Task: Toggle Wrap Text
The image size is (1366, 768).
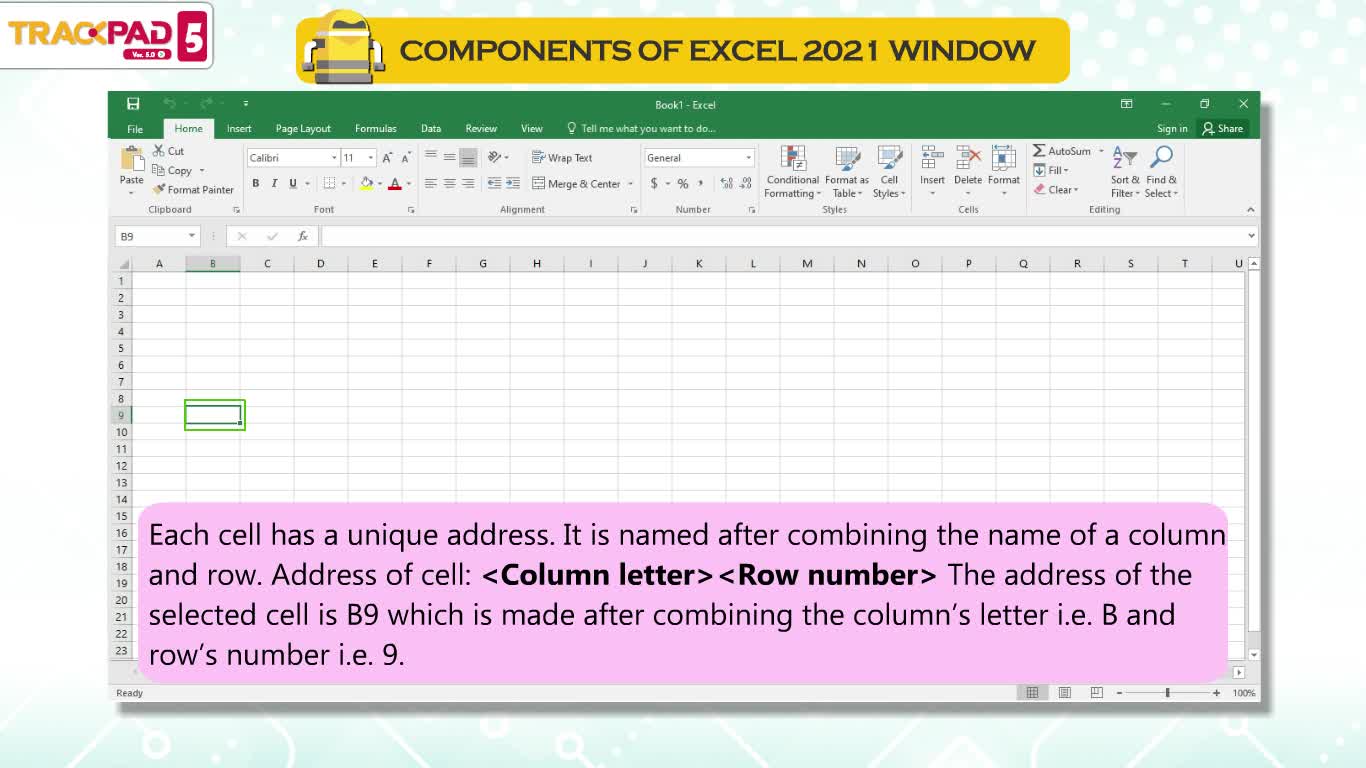Action: (563, 158)
